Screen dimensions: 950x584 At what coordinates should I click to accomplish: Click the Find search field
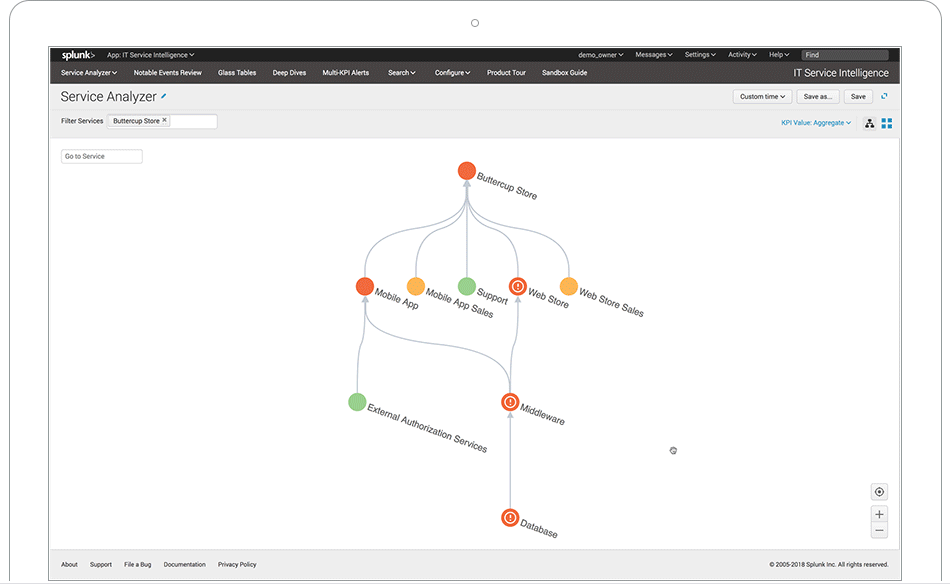point(845,55)
